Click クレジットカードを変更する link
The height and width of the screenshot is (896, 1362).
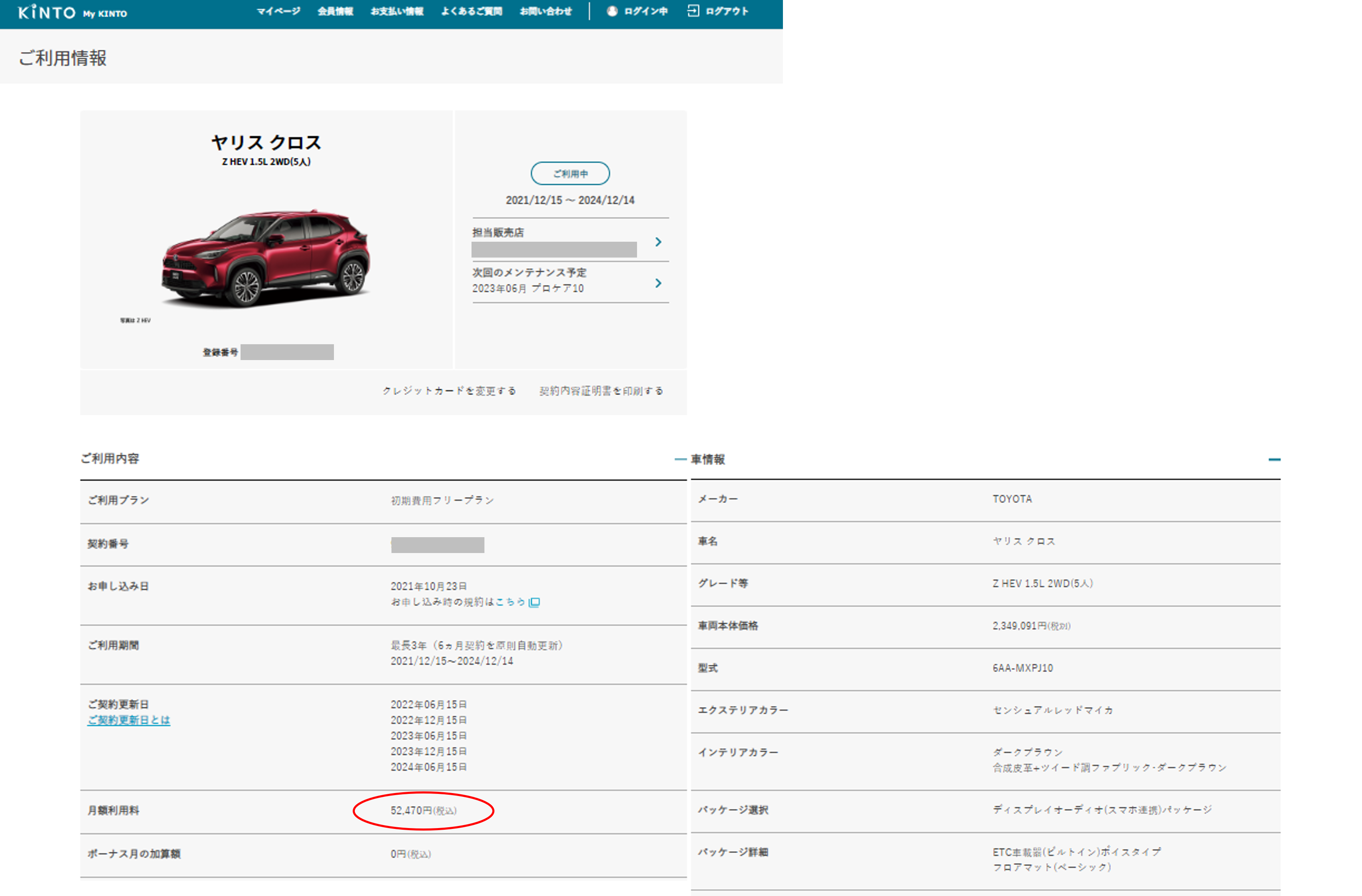point(449,391)
